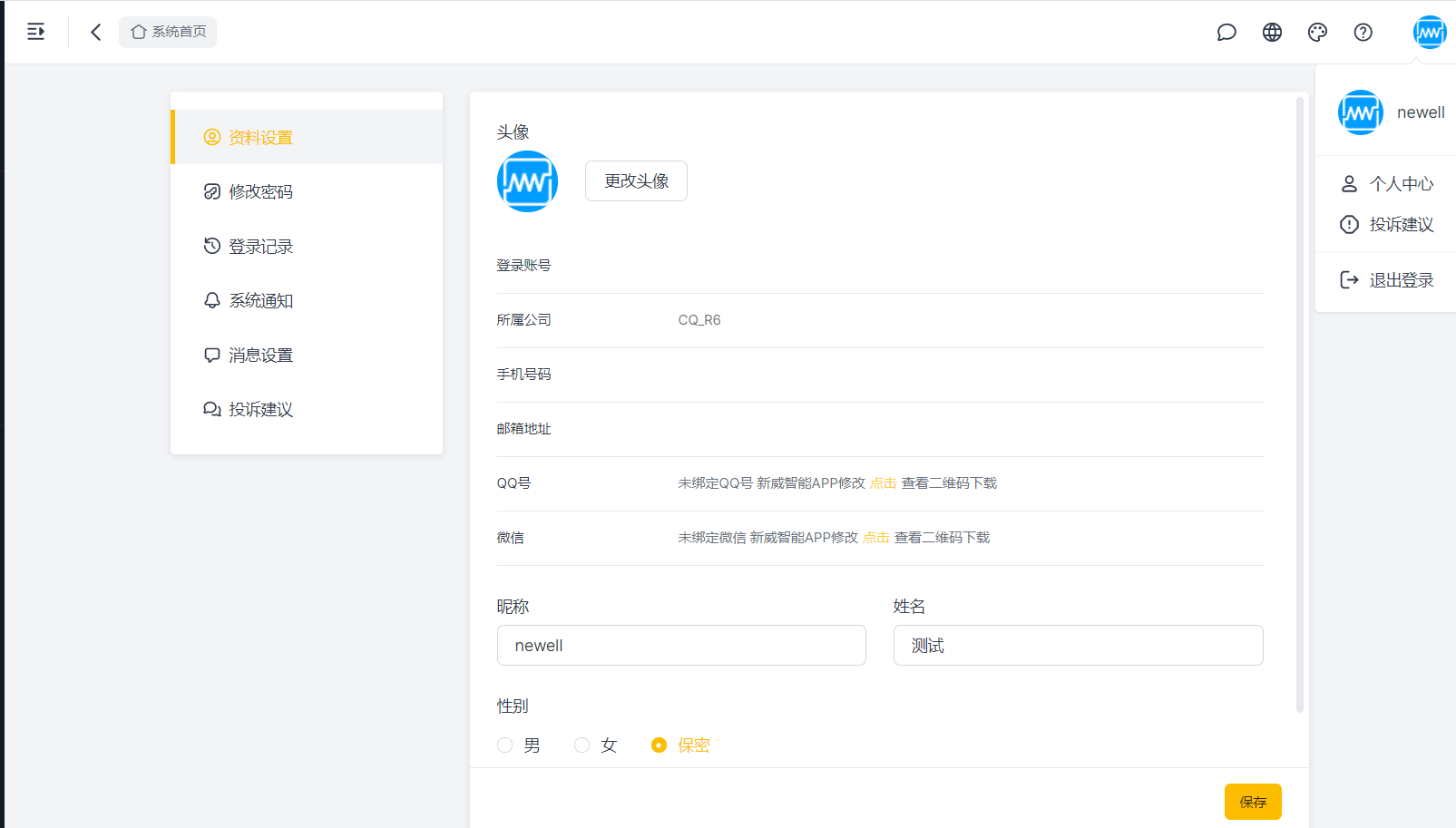Viewport: 1456px width, 828px height.
Task: Change language with the globe icon
Action: point(1272,33)
